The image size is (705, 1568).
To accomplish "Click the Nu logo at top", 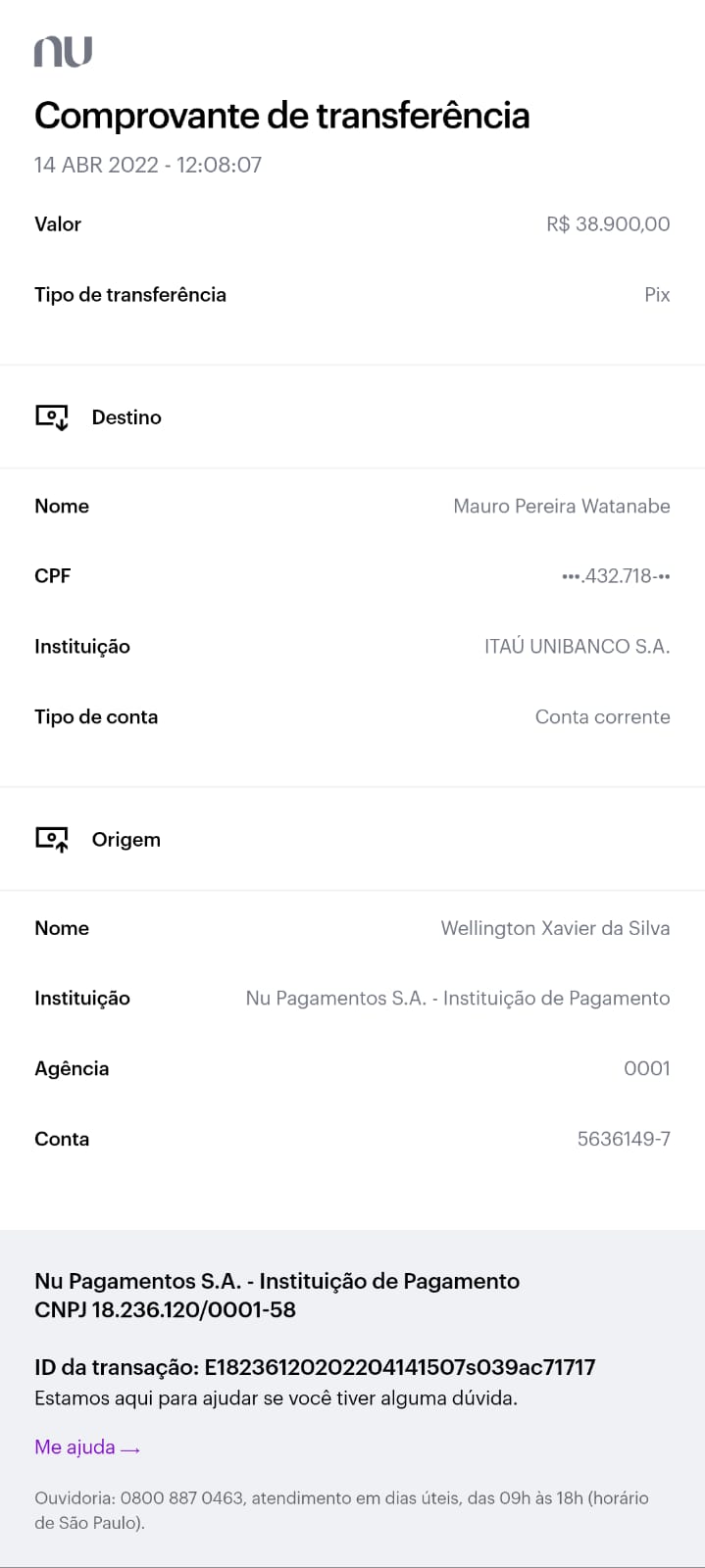I will pos(63,52).
